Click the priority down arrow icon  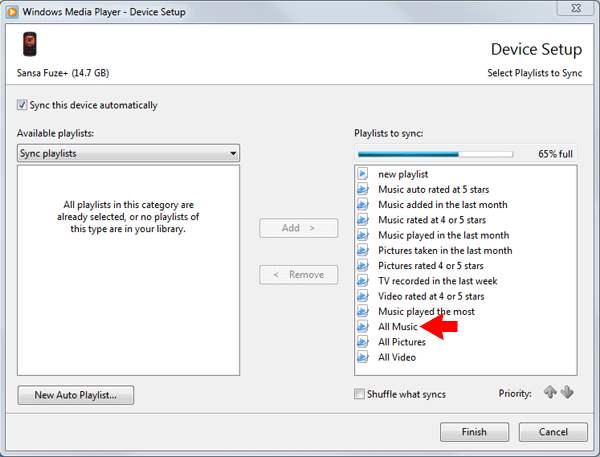567,393
